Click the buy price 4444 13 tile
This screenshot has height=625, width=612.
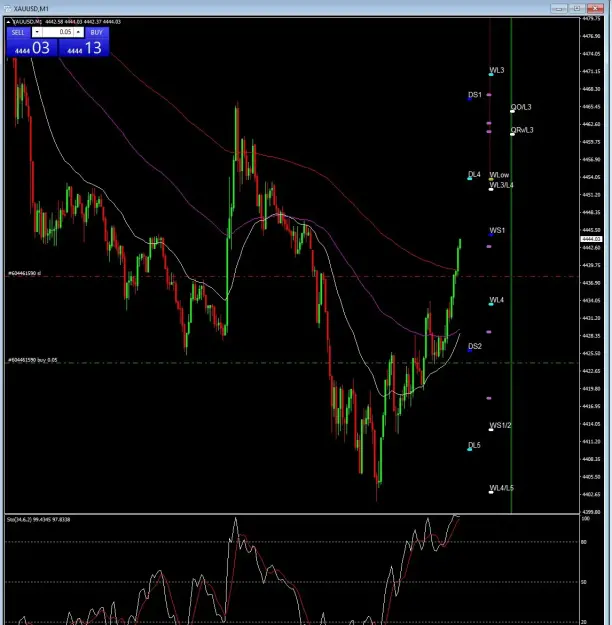84,48
